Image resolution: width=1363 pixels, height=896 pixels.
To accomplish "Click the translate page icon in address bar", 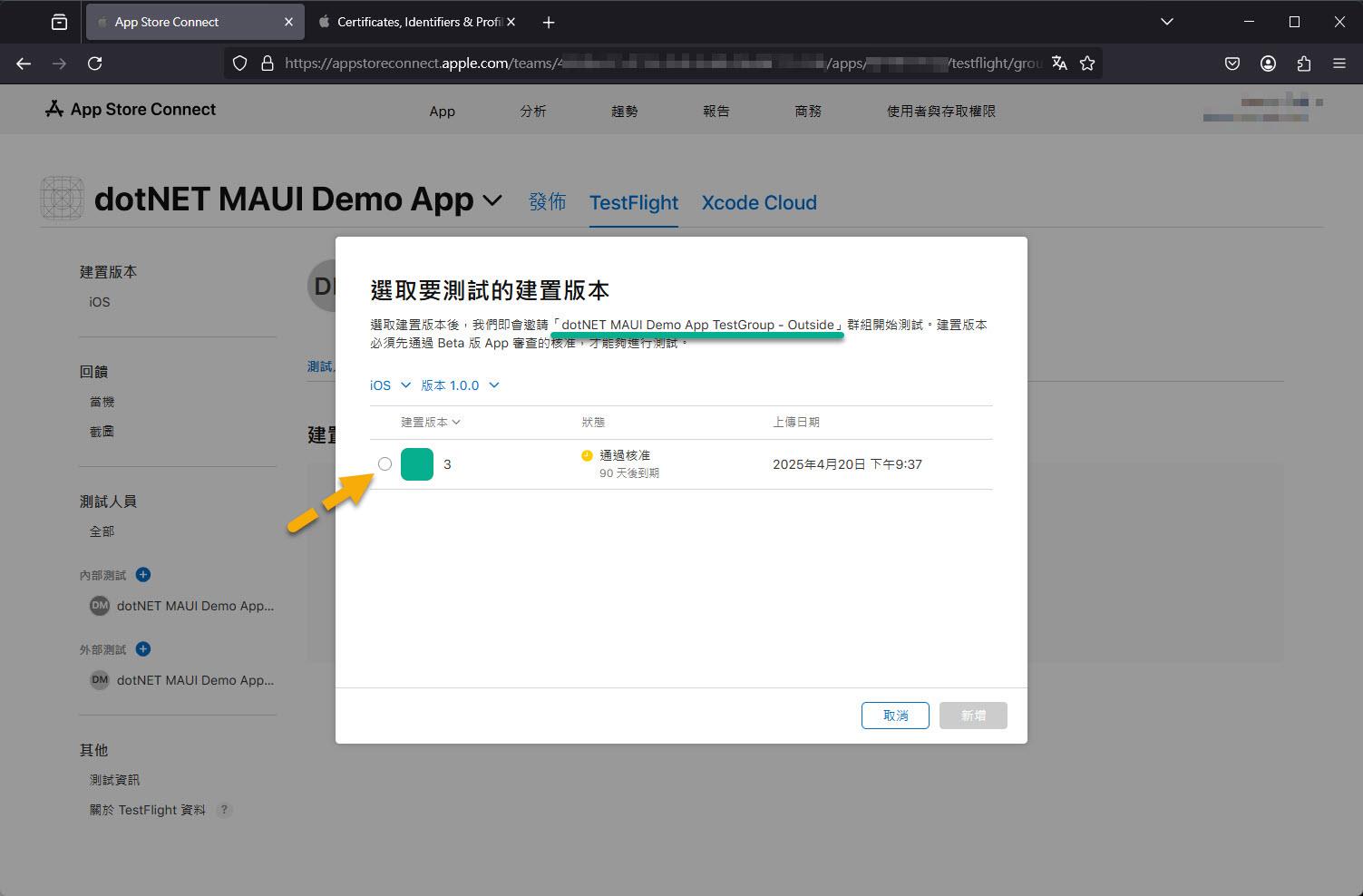I will 1059,63.
